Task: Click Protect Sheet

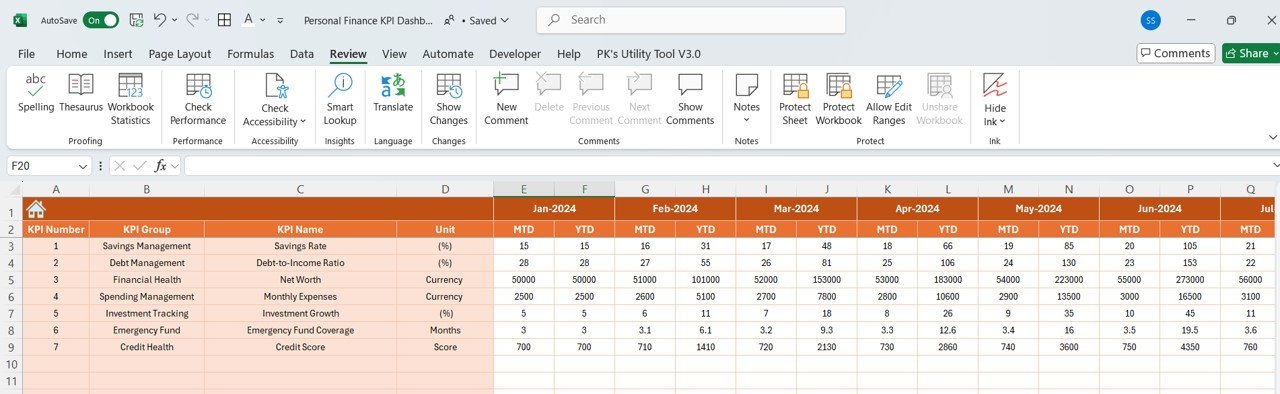Action: 795,99
